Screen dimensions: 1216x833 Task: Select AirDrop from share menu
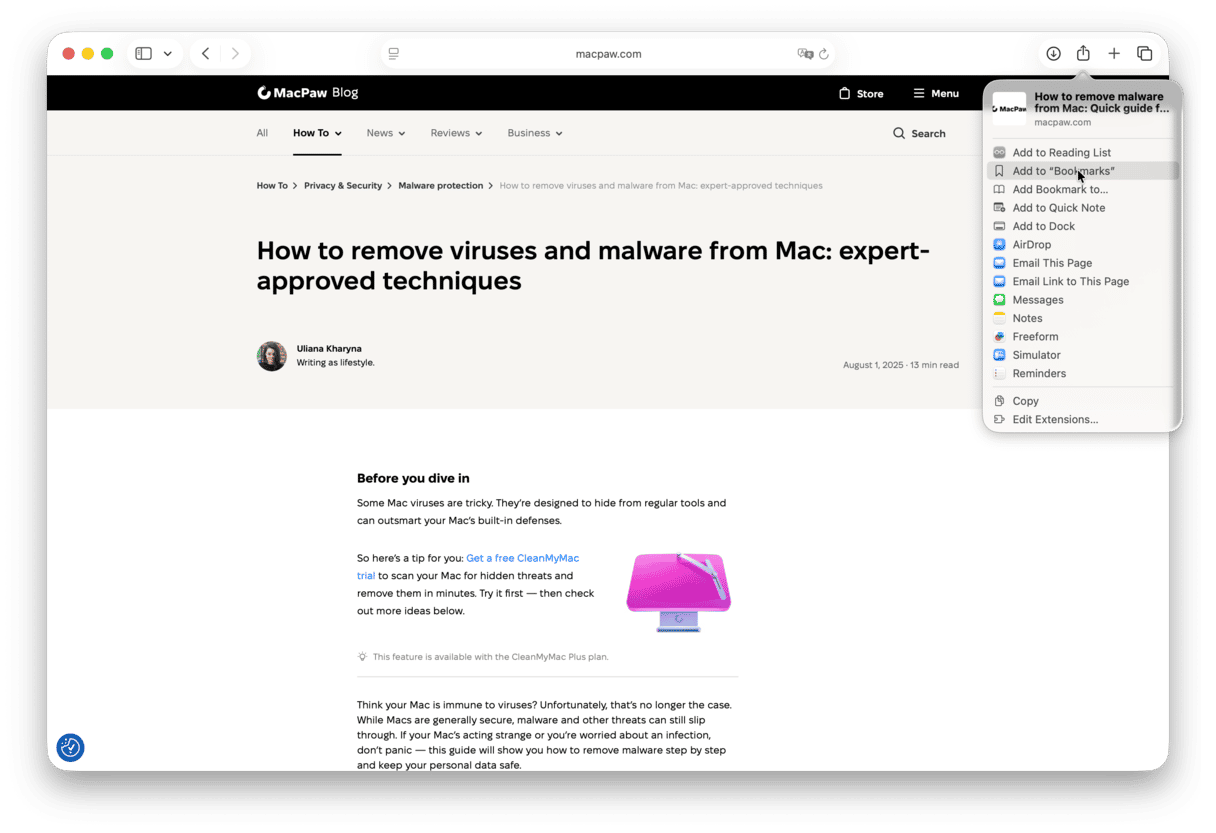point(1031,245)
